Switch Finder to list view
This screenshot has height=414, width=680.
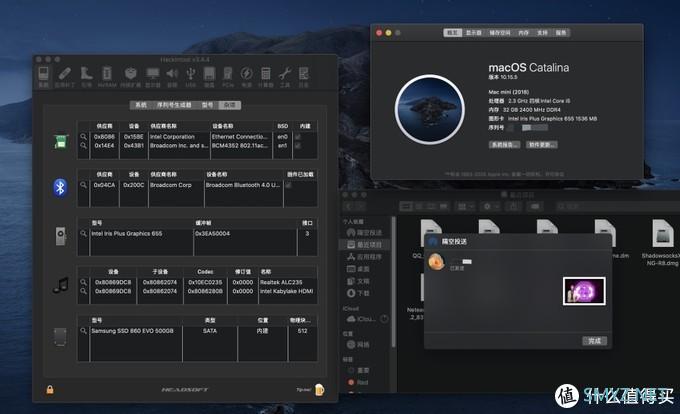pos(419,207)
